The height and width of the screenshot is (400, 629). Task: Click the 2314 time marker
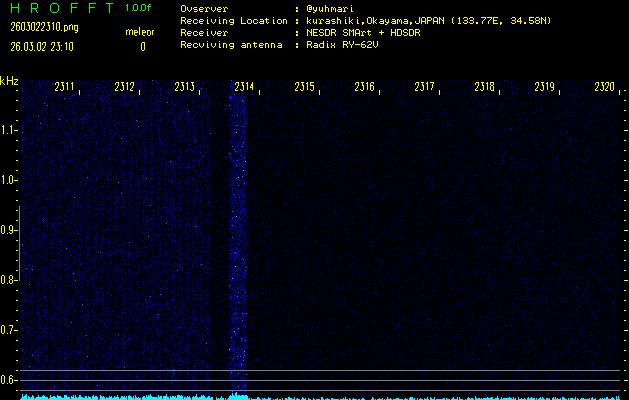(244, 88)
